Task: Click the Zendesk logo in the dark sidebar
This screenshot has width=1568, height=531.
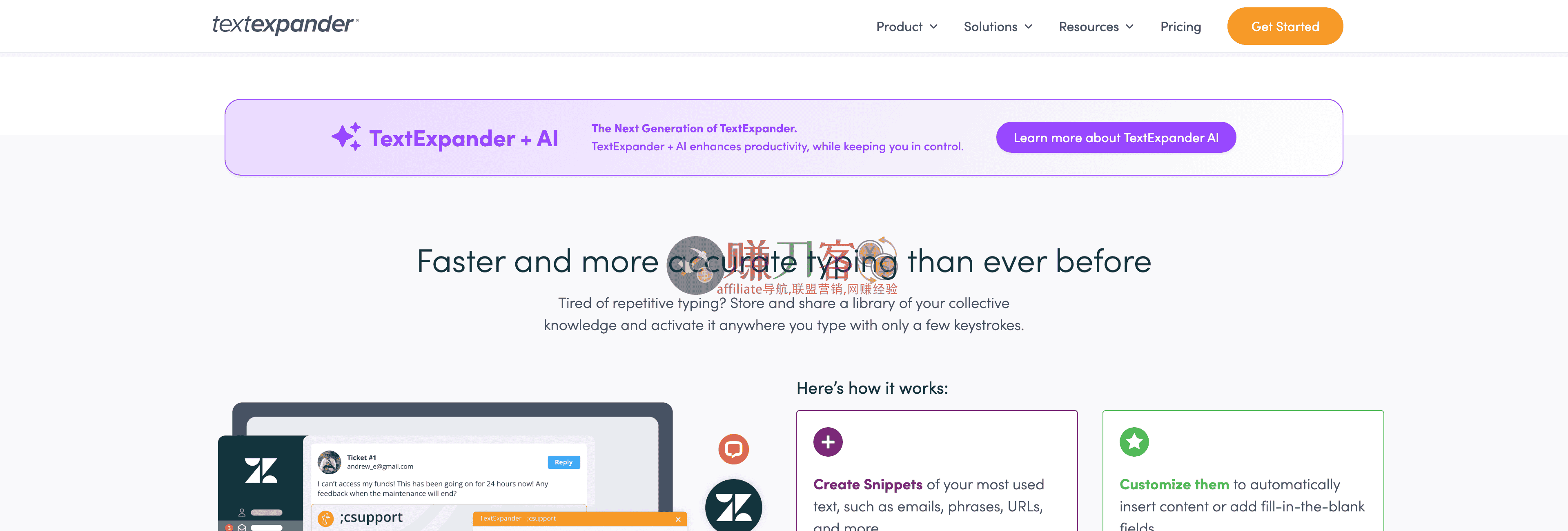Action: point(261,471)
